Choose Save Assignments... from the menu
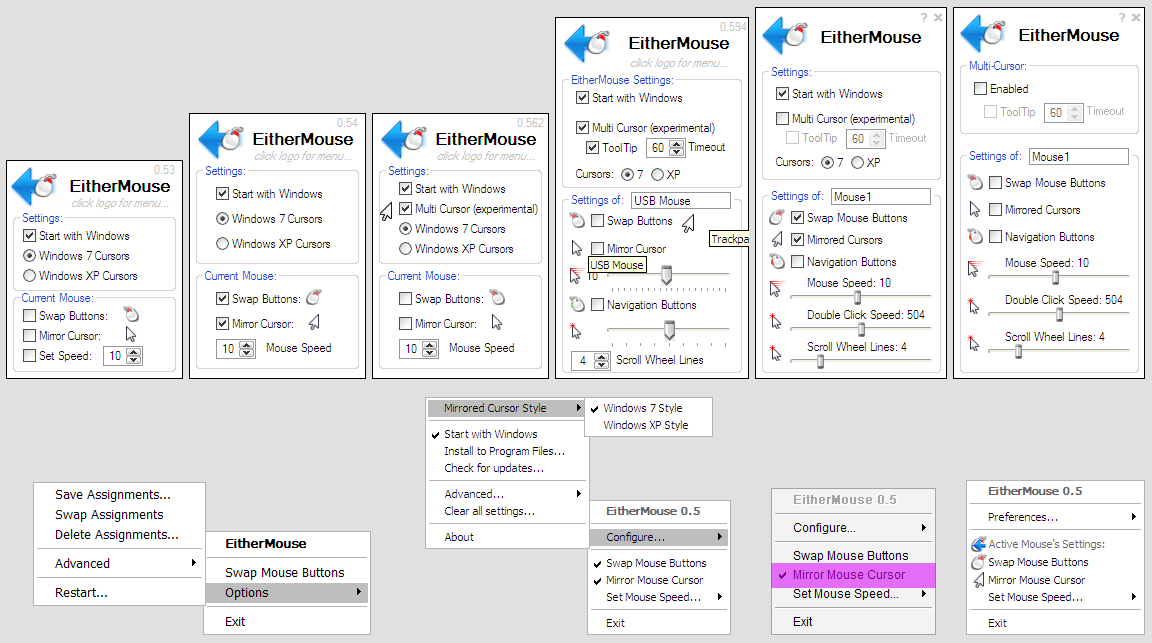 tap(112, 494)
